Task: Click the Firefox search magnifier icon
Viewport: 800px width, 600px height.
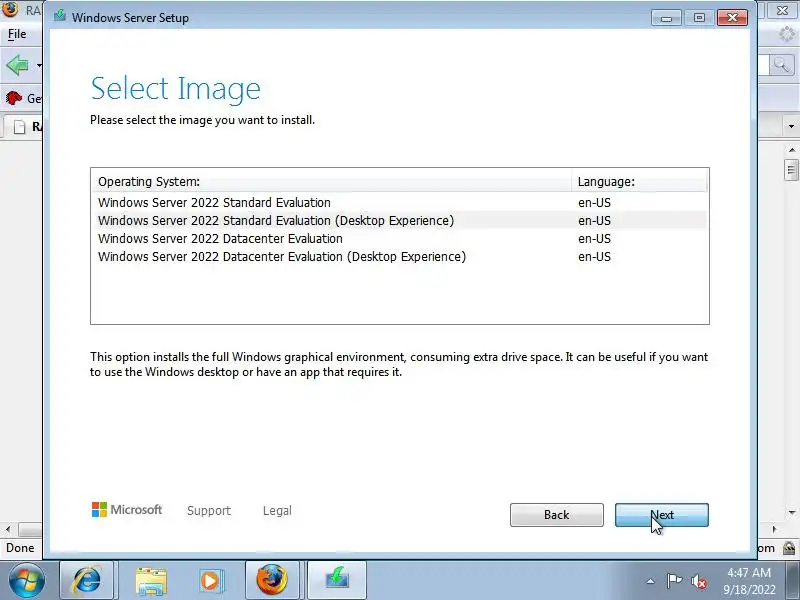Action: pyautogui.click(x=781, y=65)
